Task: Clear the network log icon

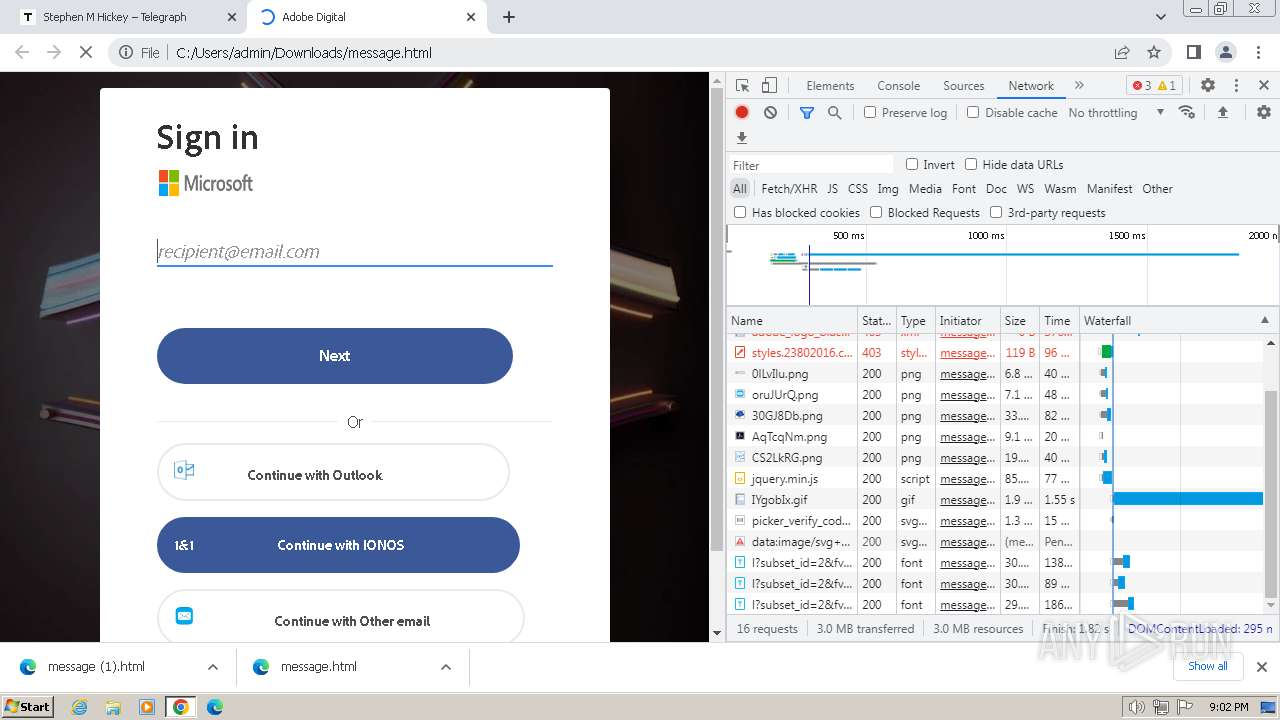Action: 770,113
